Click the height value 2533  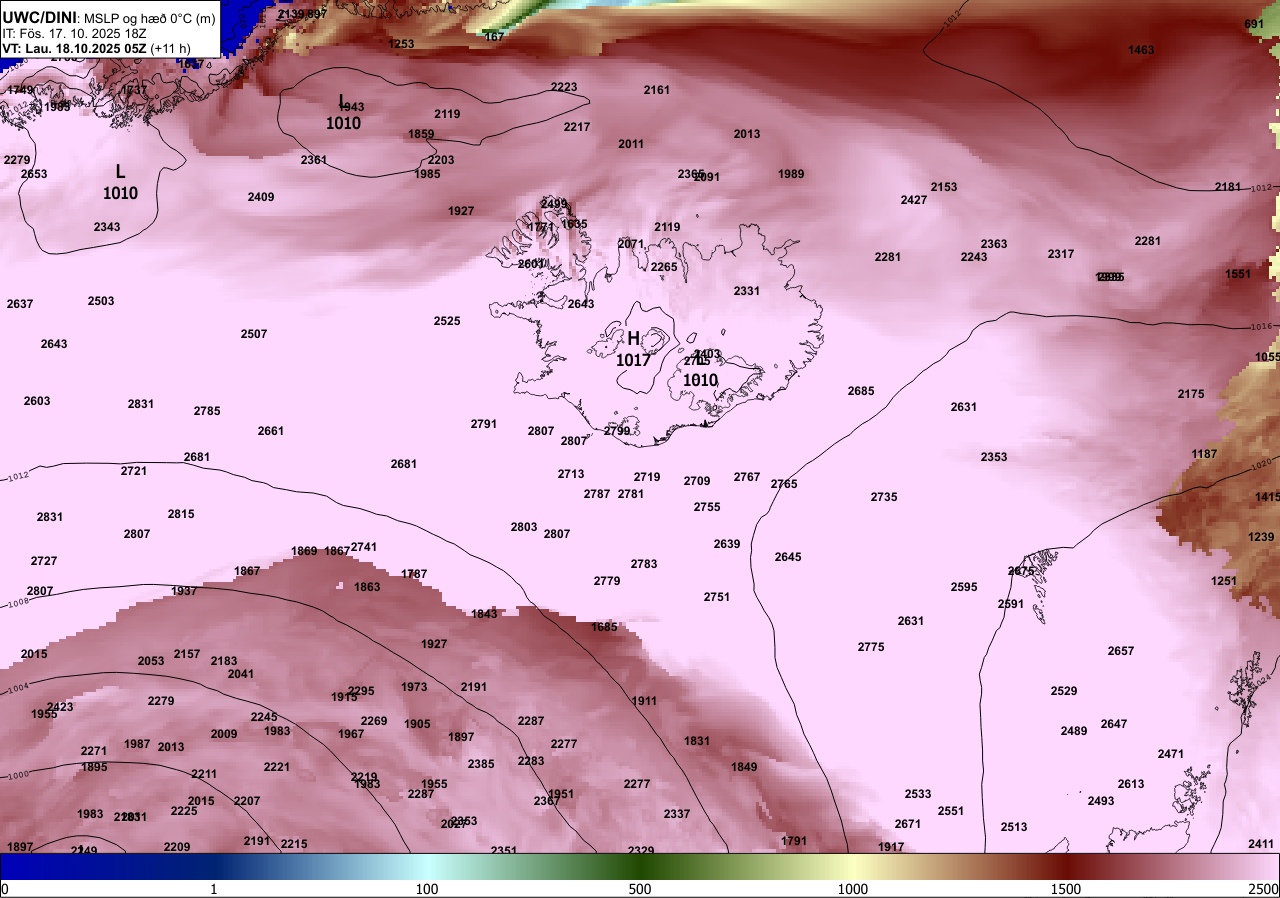(918, 795)
